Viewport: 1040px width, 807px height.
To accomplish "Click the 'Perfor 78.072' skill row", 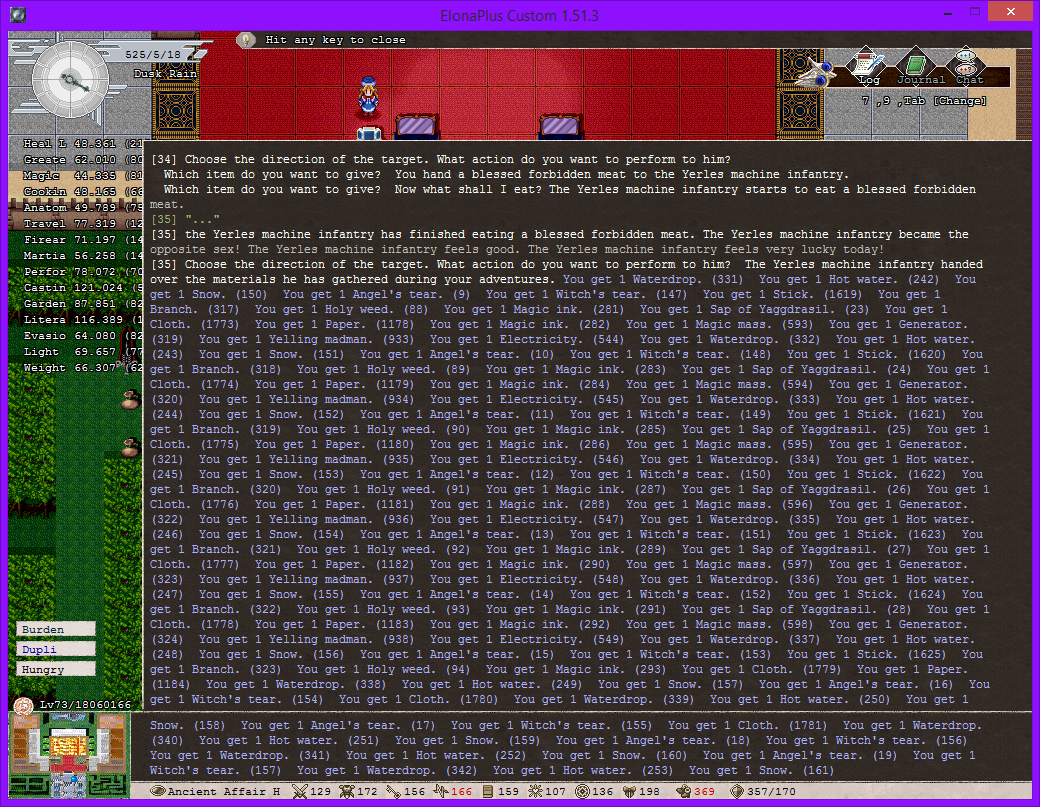I will click(82, 271).
